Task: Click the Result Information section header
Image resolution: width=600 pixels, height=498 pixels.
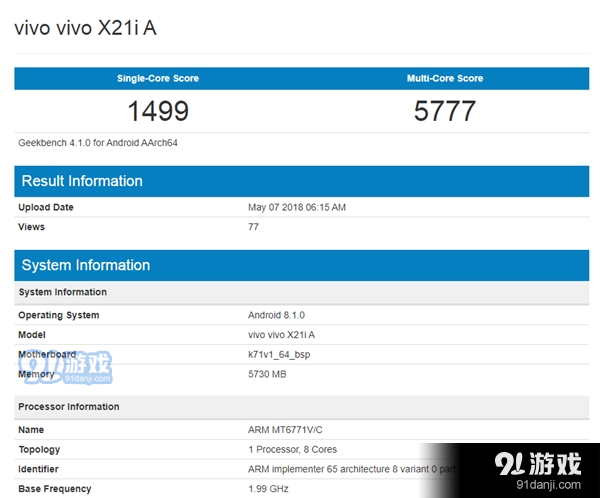Action: click(302, 181)
